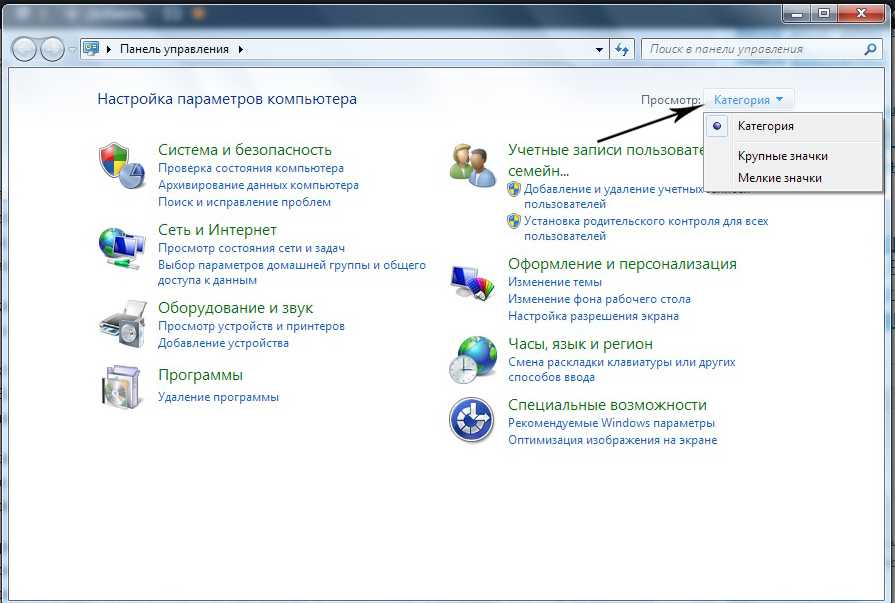This screenshot has height=603, width=895.
Task: Expand the address bar history dropdown arrow
Action: tap(599, 49)
